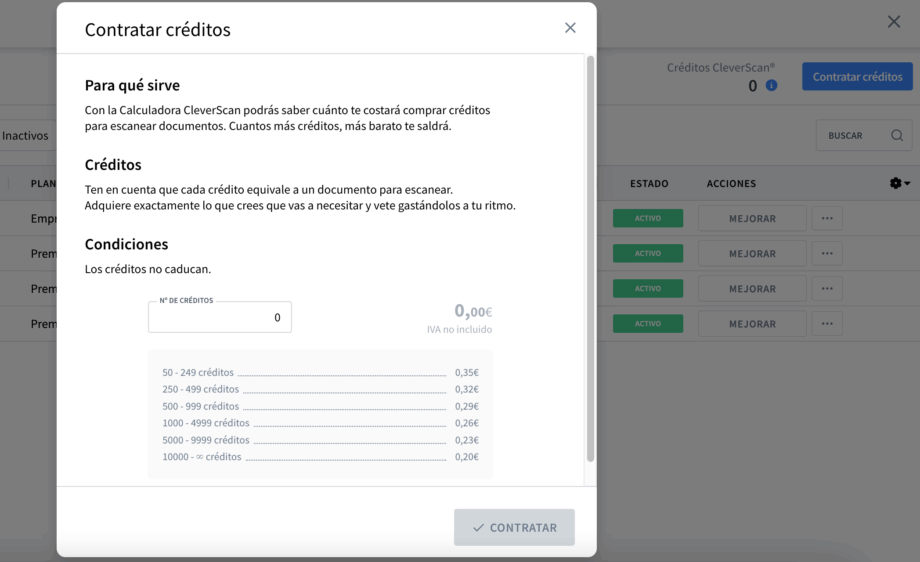Viewport: 920px width, 562px height.
Task: Click the Mejorar button in third row
Action: click(x=752, y=289)
